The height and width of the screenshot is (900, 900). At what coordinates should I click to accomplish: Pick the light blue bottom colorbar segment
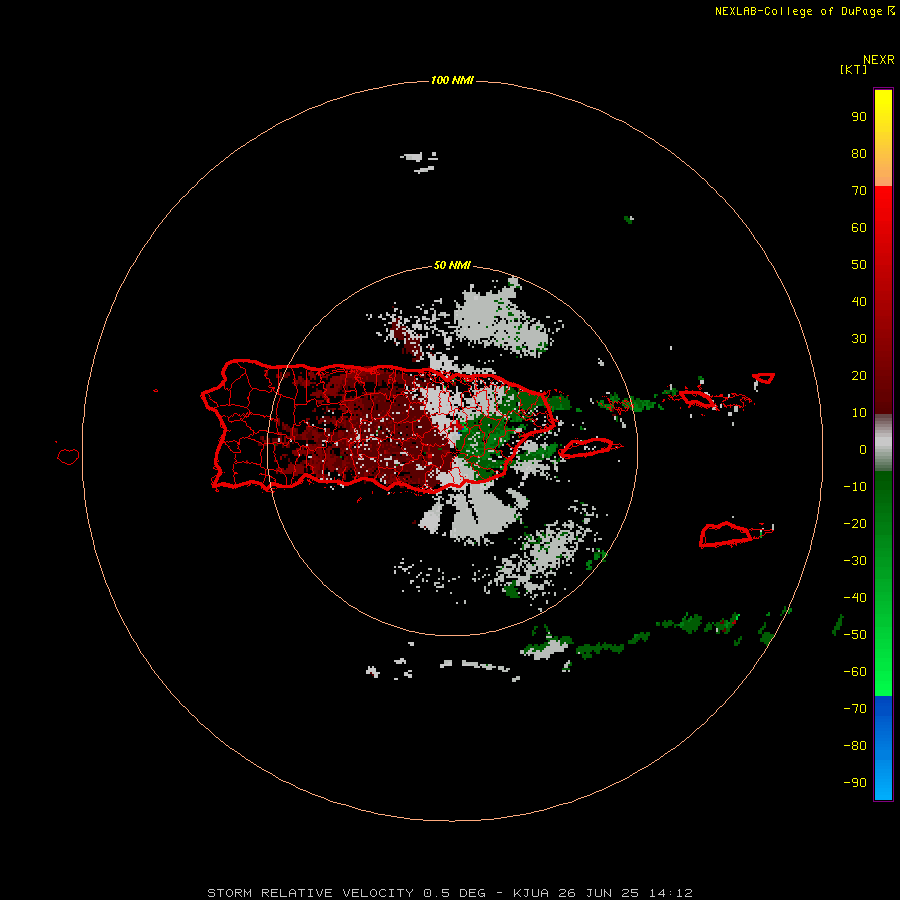883,748
